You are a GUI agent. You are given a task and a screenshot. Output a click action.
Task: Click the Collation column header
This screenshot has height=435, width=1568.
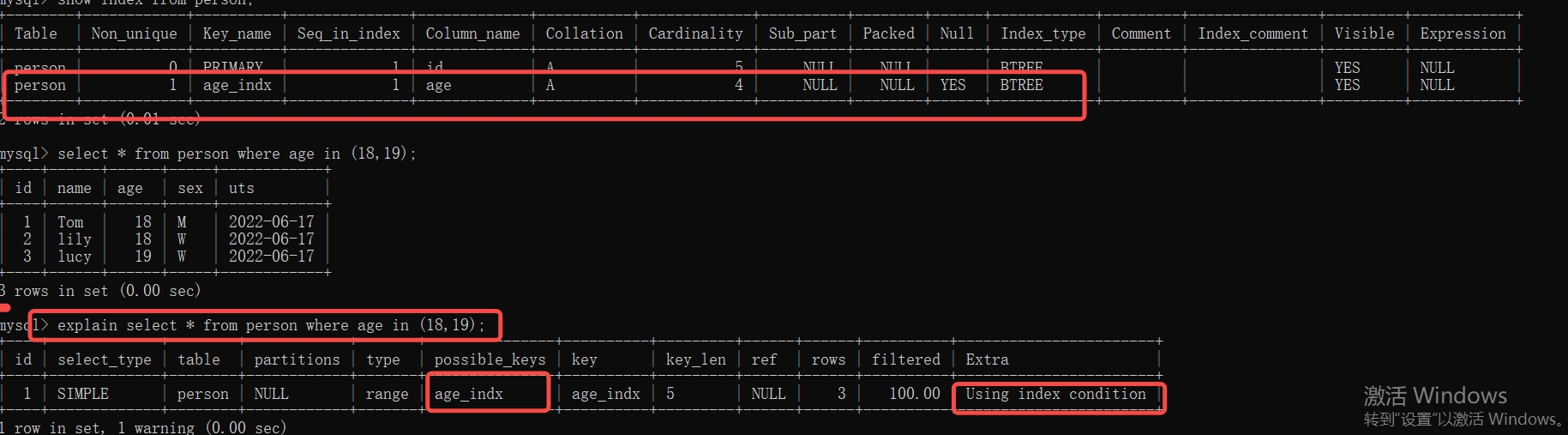[x=584, y=33]
